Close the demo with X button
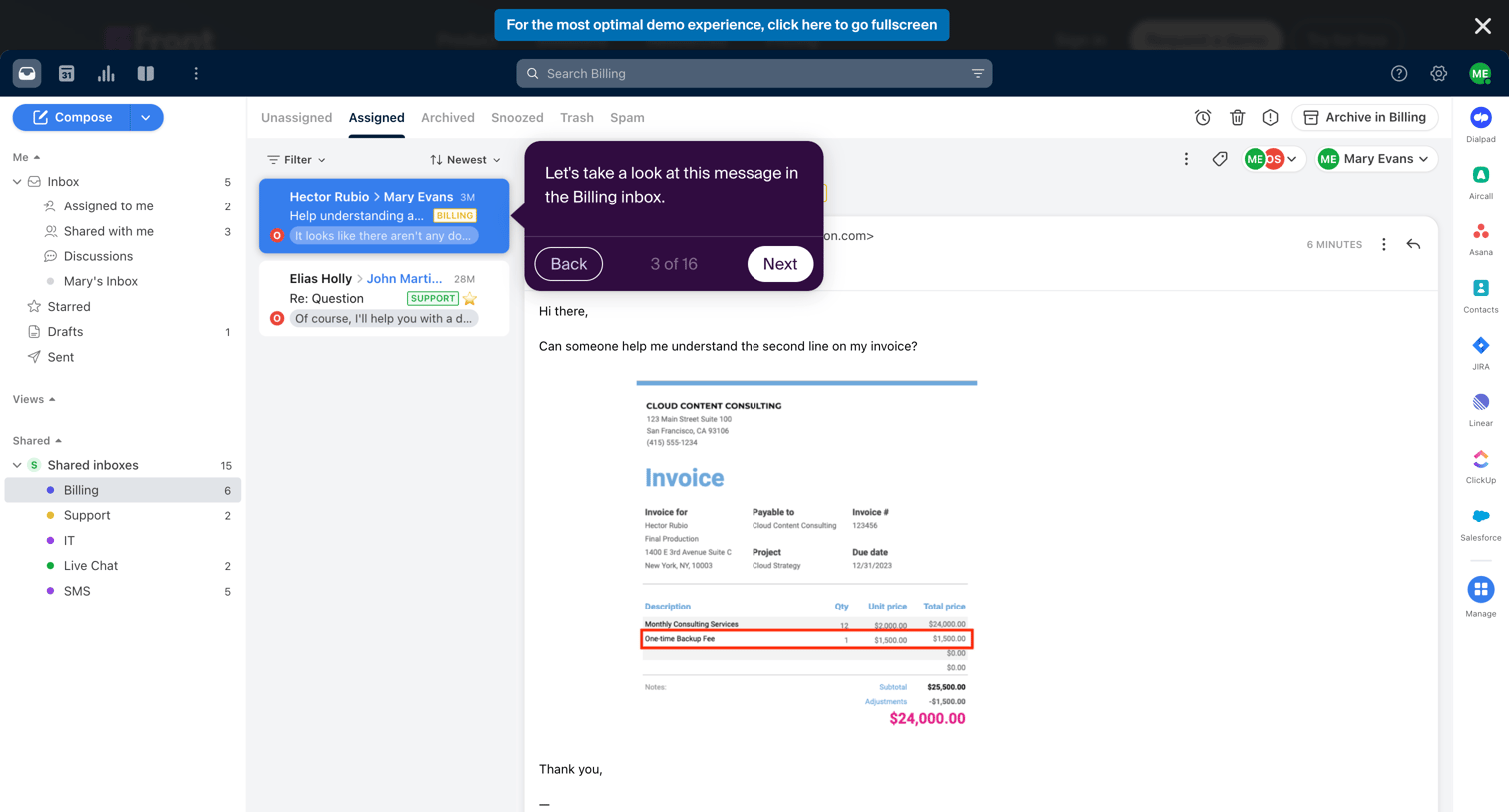 point(1483,26)
